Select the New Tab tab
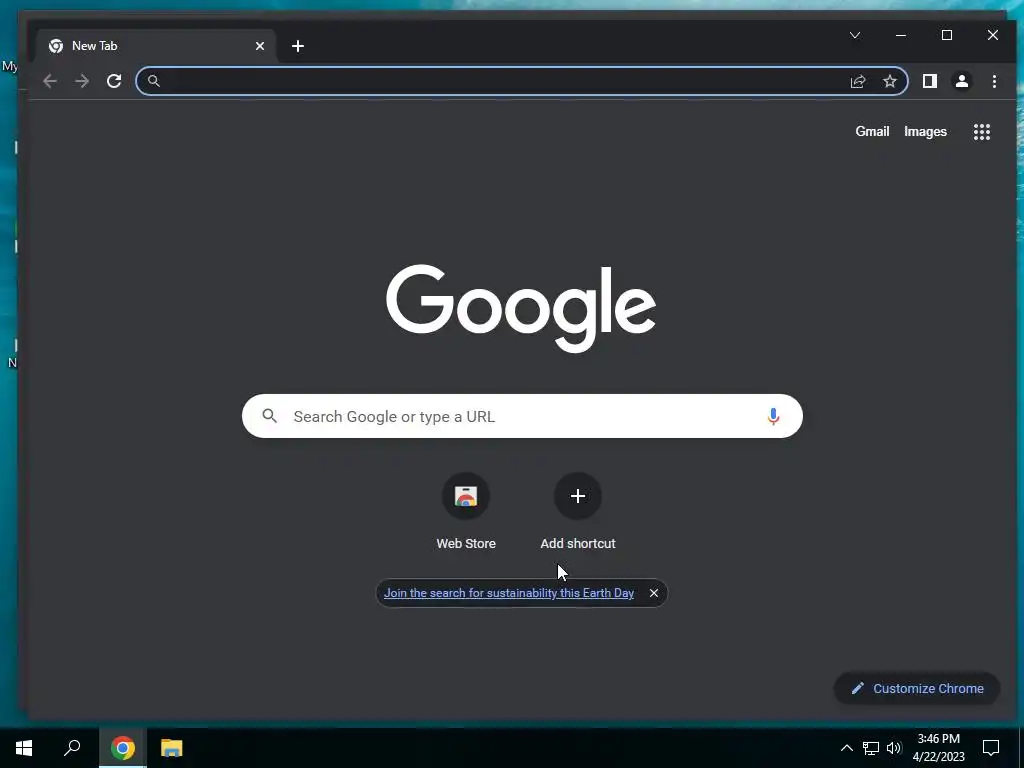 (x=157, y=46)
